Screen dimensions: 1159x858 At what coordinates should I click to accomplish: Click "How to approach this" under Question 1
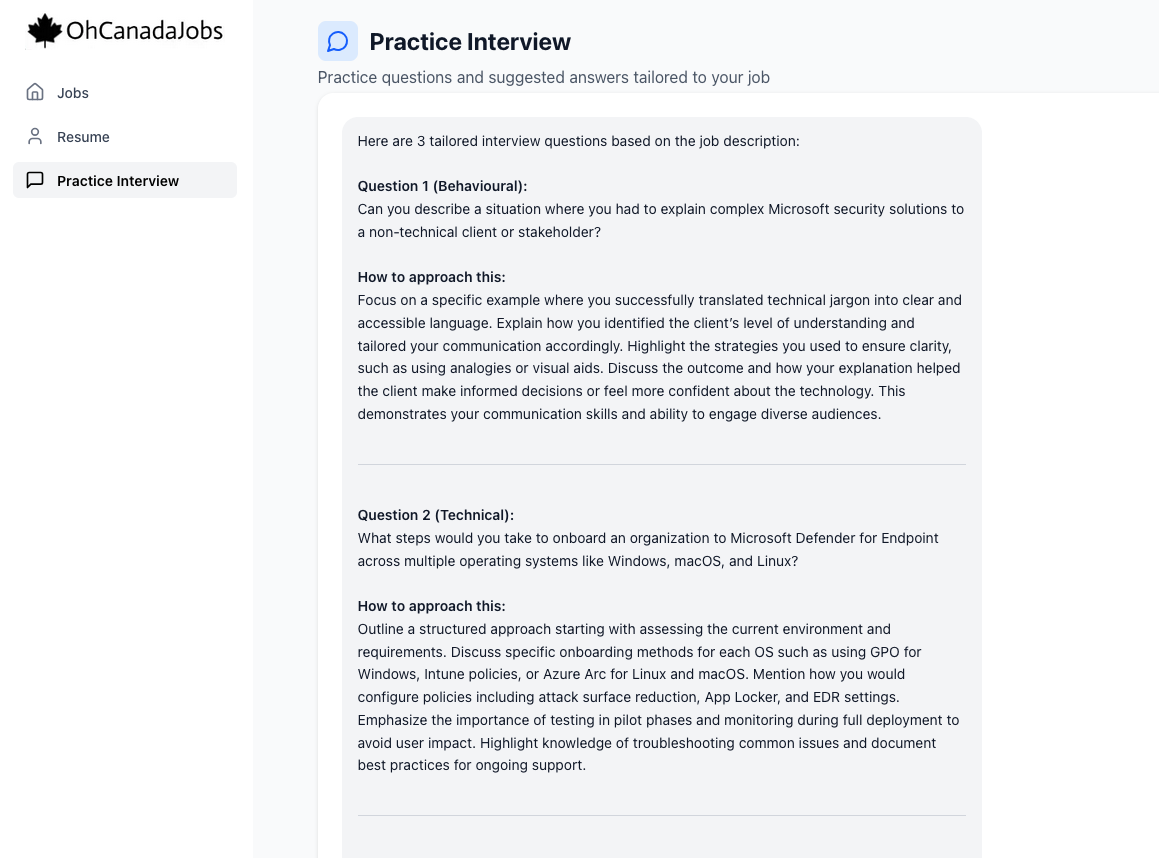point(432,277)
